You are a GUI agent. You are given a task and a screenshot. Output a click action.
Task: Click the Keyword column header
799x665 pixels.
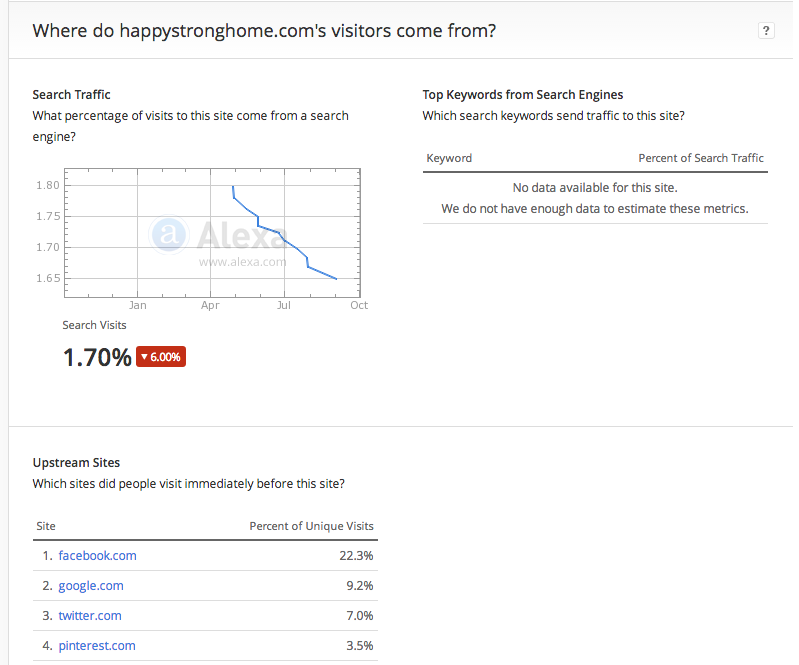point(449,158)
